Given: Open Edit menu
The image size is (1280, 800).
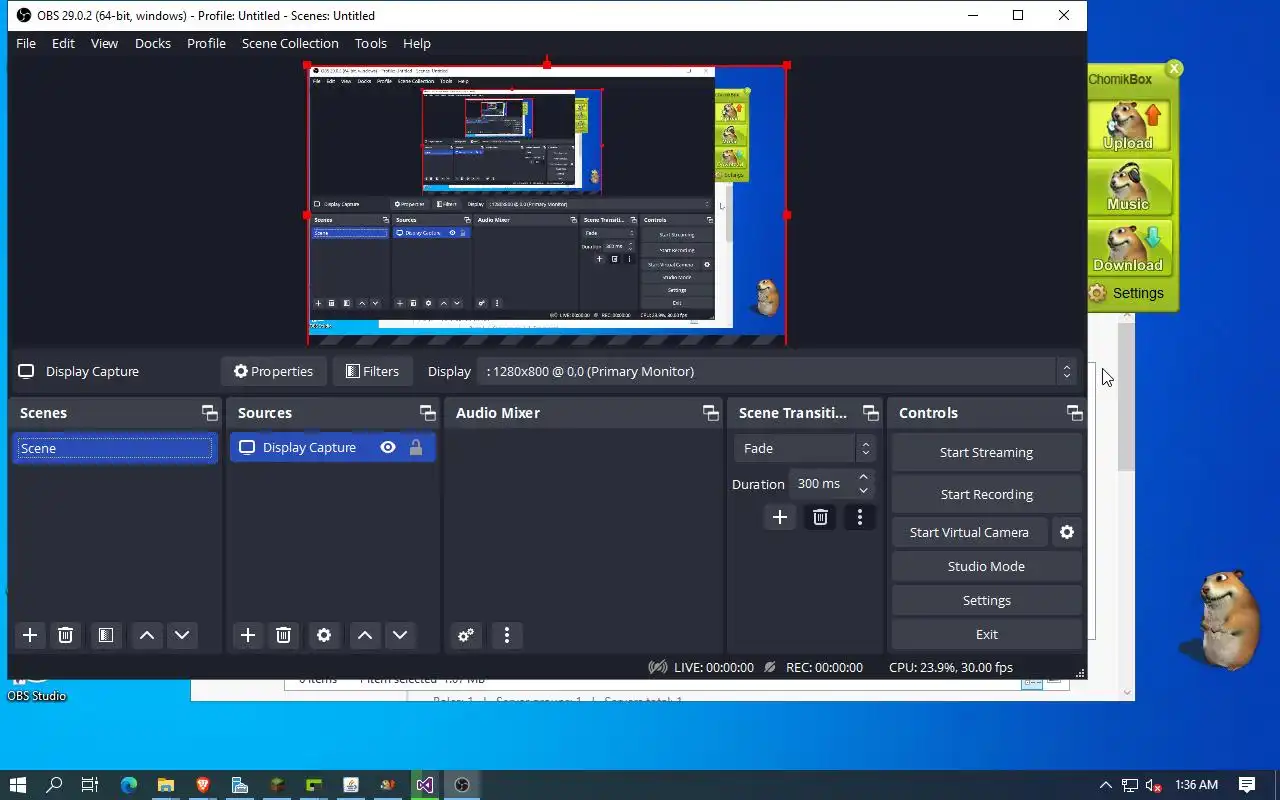Looking at the screenshot, I should tap(63, 43).
